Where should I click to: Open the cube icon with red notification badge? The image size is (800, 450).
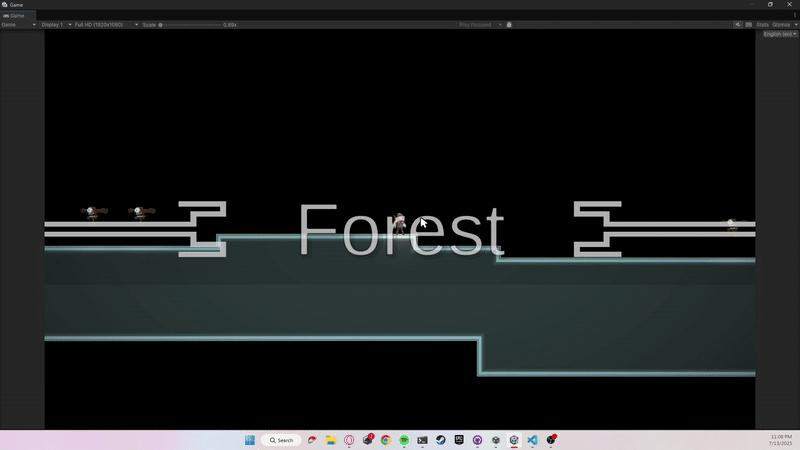[x=368, y=440]
